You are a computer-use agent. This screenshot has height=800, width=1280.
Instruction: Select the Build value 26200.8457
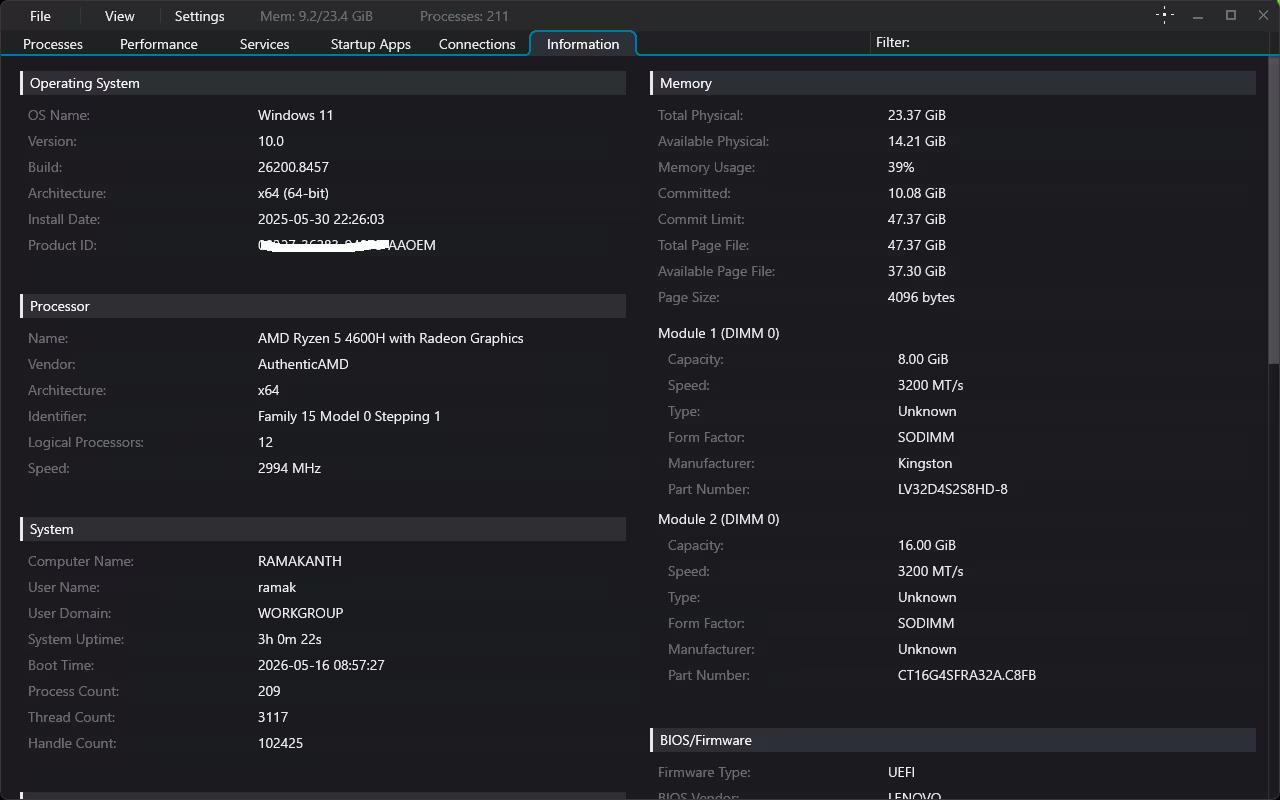293,167
